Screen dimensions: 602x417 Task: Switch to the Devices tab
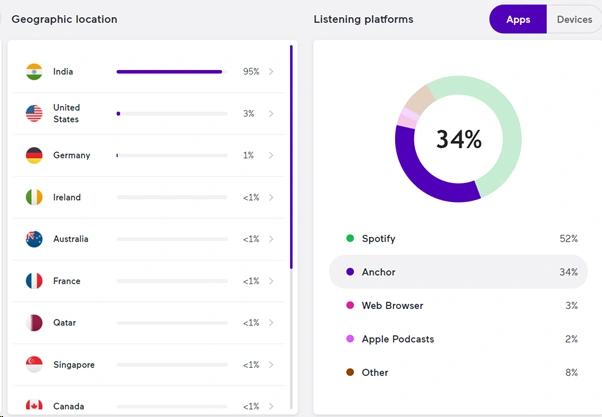574,20
